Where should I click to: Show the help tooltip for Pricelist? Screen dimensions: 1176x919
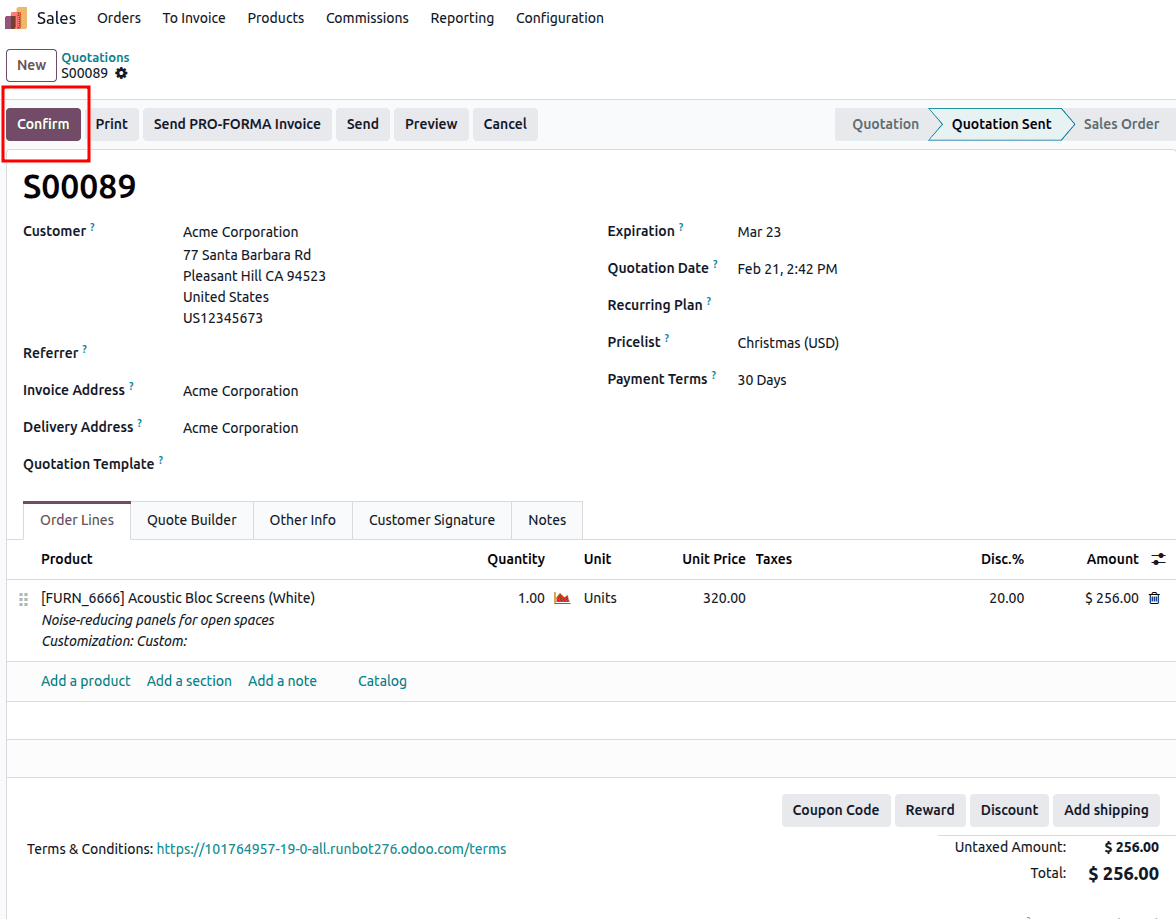click(667, 337)
